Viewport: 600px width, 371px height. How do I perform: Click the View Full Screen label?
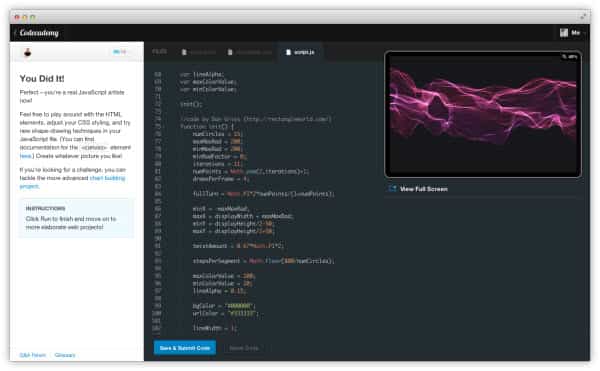pyautogui.click(x=424, y=189)
